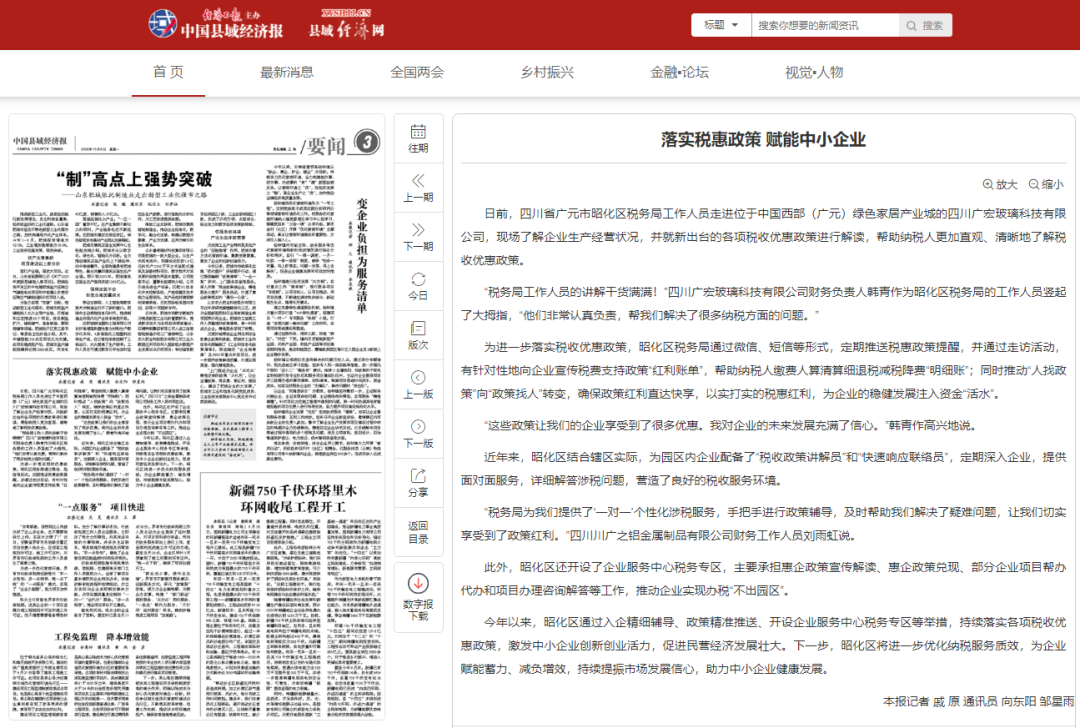Image resolution: width=1080 pixels, height=728 pixels.
Task: Download the digital paper 数字报下载
Action: point(418,597)
